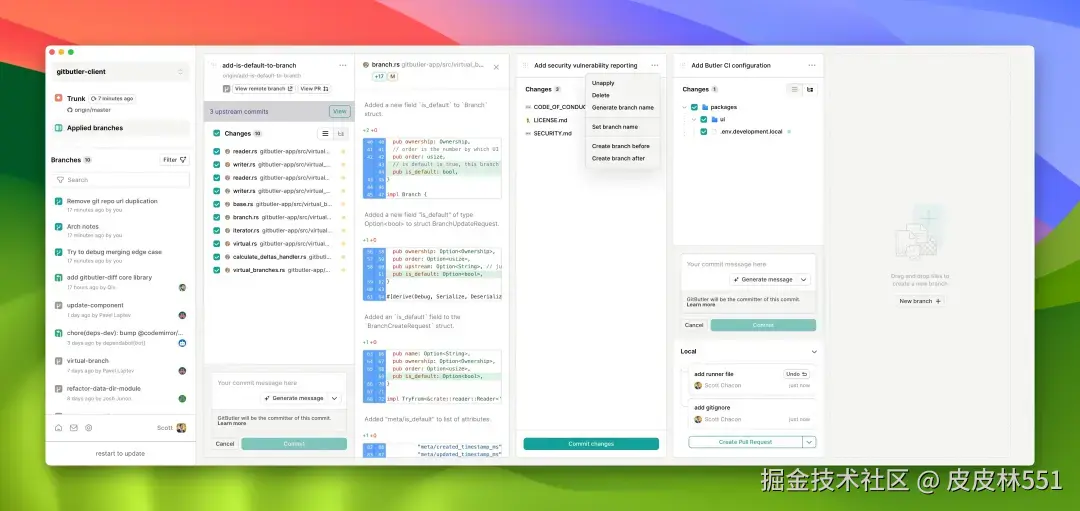The height and width of the screenshot is (511, 1080).
Task: Click branch icon beside Arch notes
Action: (59, 227)
